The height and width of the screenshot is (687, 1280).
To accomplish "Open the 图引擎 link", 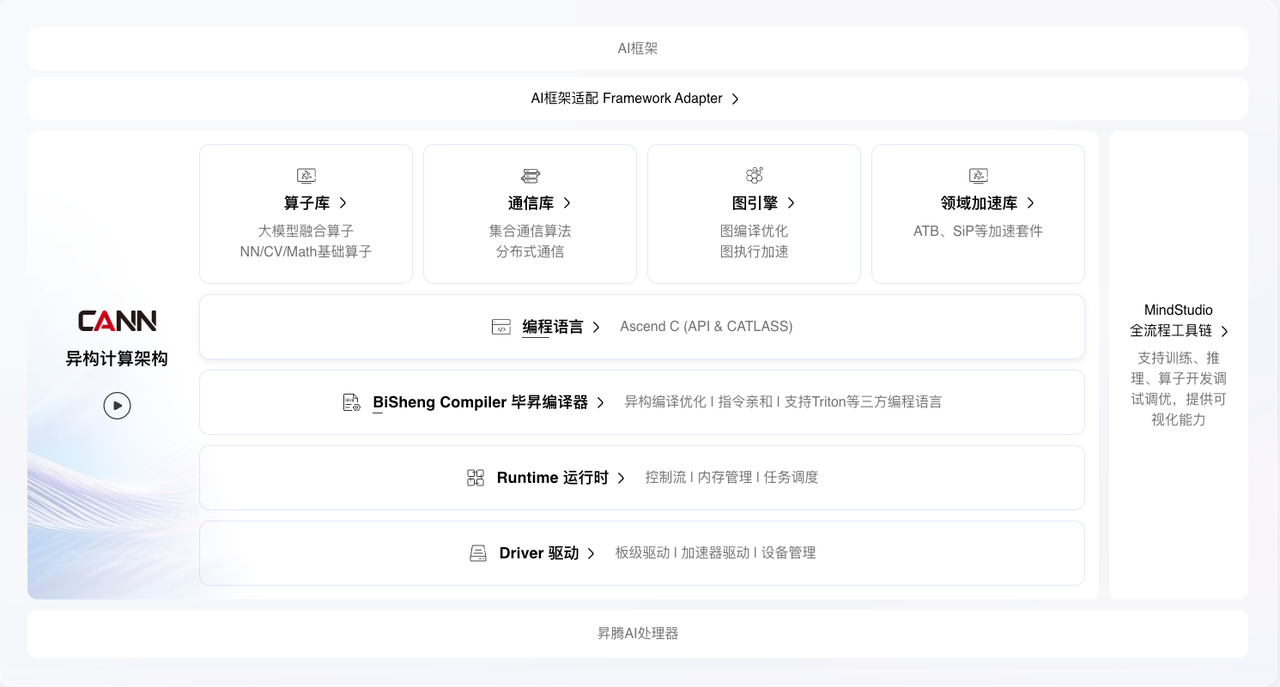I will click(x=755, y=203).
